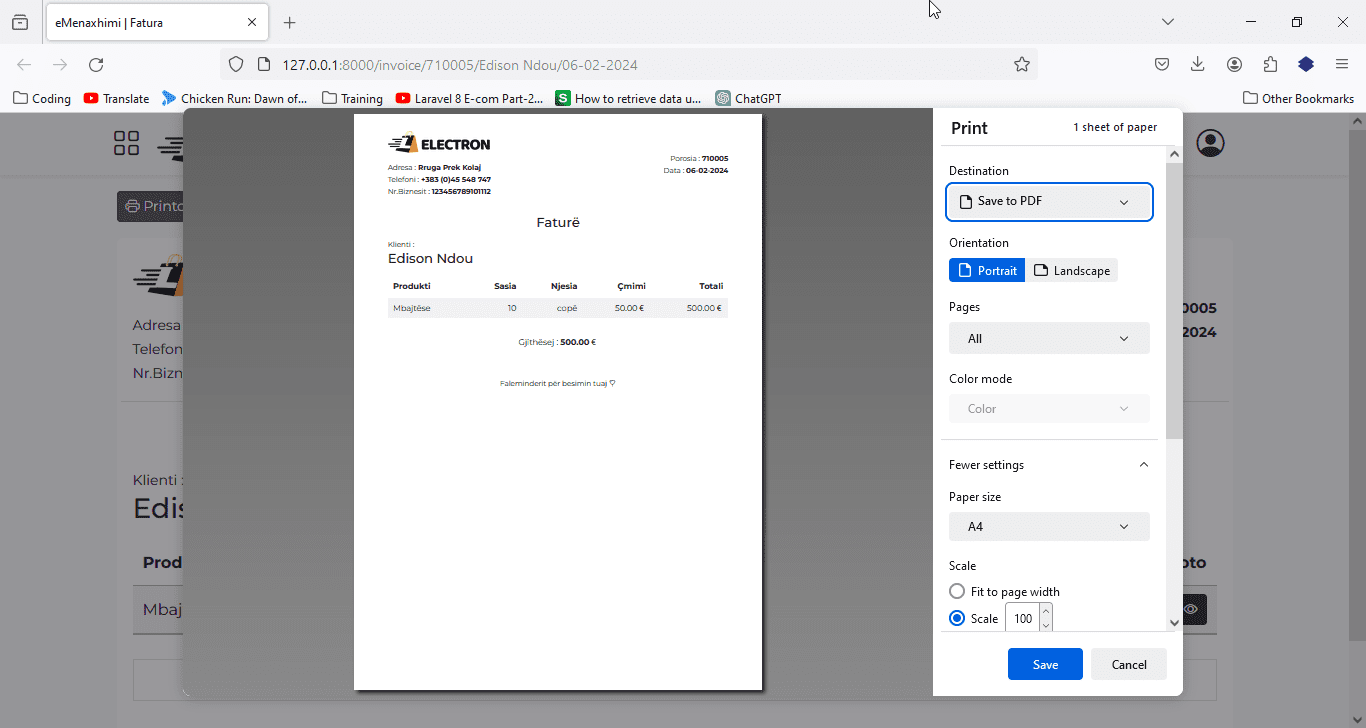This screenshot has height=728, width=1366.
Task: Select the Fit to page width option
Action: 957,592
